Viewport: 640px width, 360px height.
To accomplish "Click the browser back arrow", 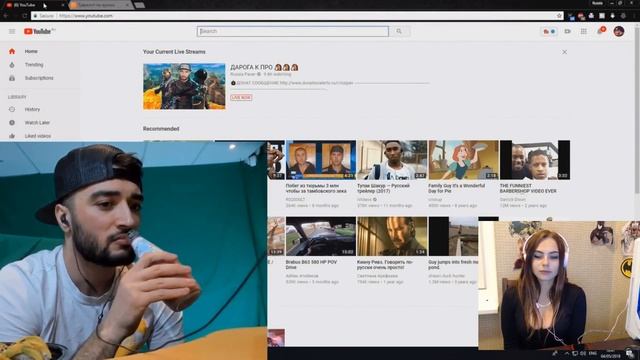I will click(x=6, y=16).
